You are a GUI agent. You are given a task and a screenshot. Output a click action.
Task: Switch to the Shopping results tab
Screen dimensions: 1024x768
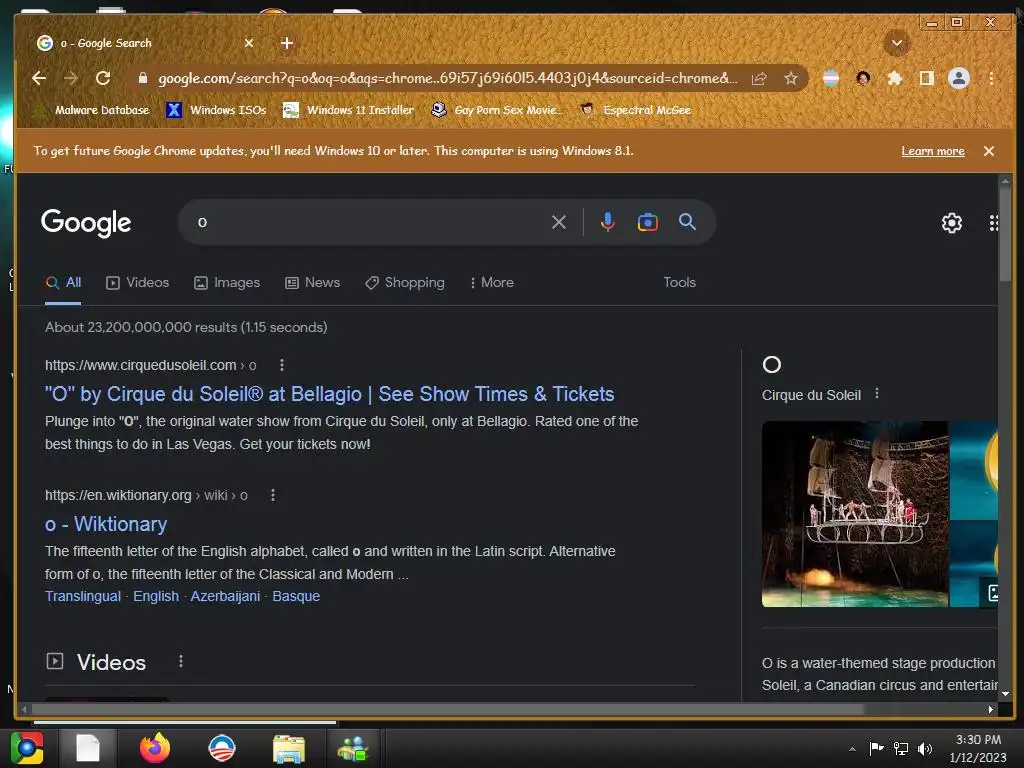click(405, 283)
